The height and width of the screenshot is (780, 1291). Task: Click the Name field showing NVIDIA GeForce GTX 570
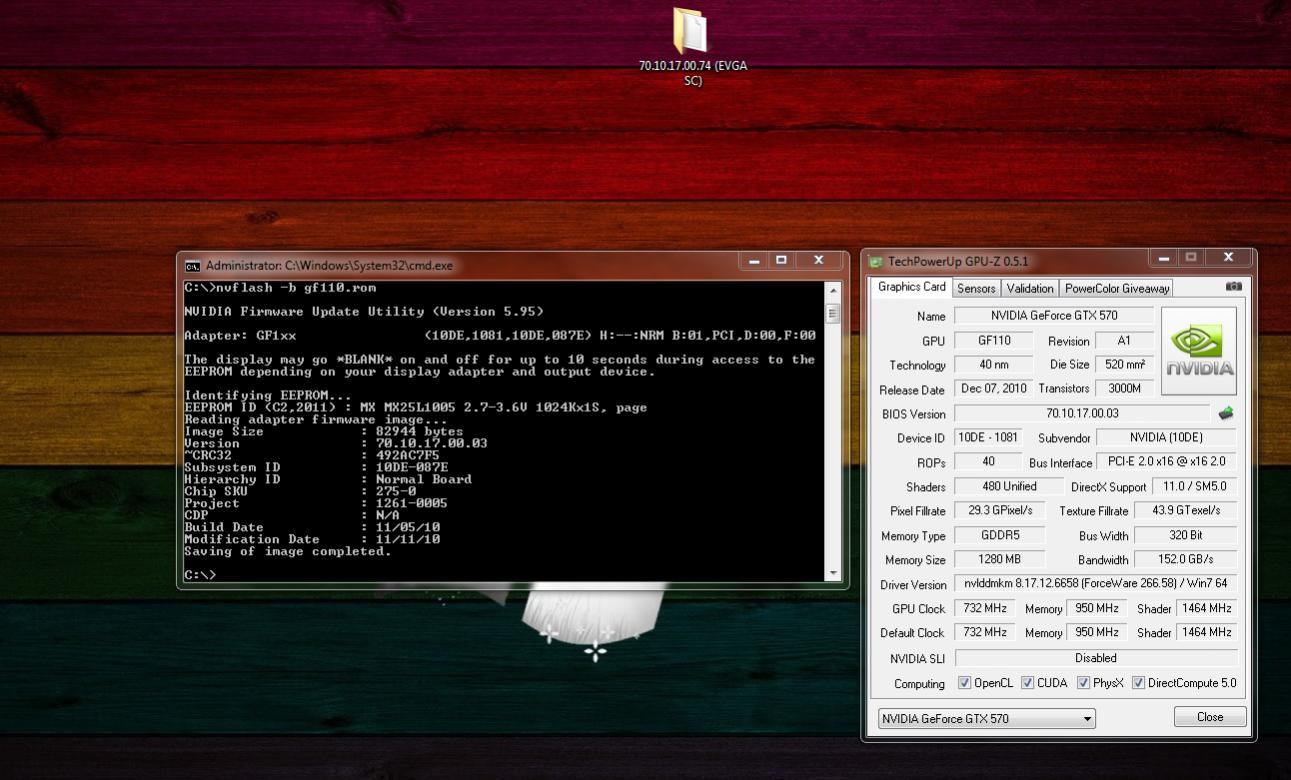[x=1053, y=316]
